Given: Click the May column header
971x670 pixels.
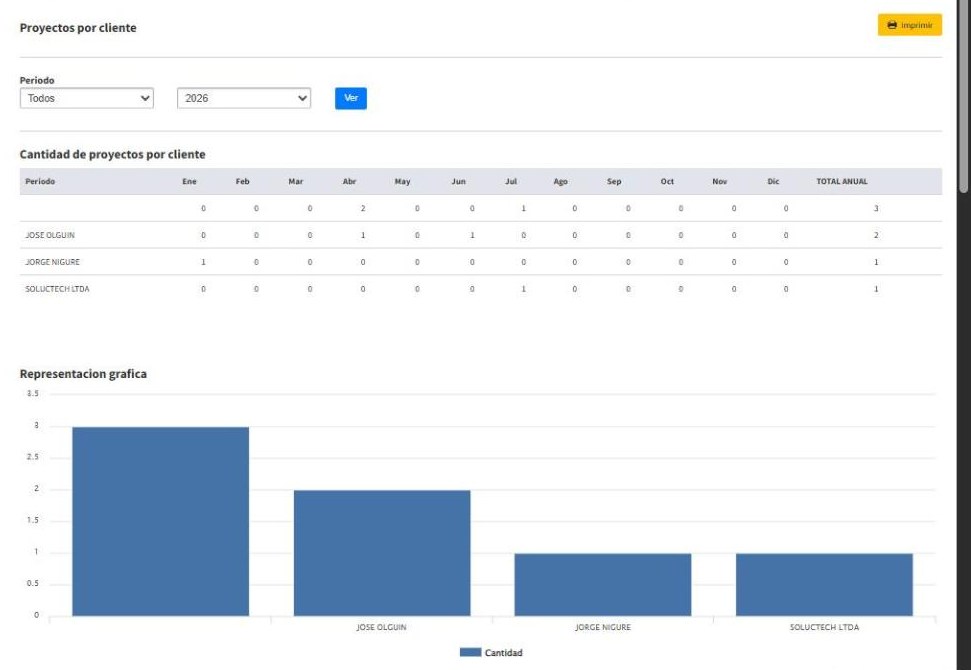Looking at the screenshot, I should click(403, 181).
